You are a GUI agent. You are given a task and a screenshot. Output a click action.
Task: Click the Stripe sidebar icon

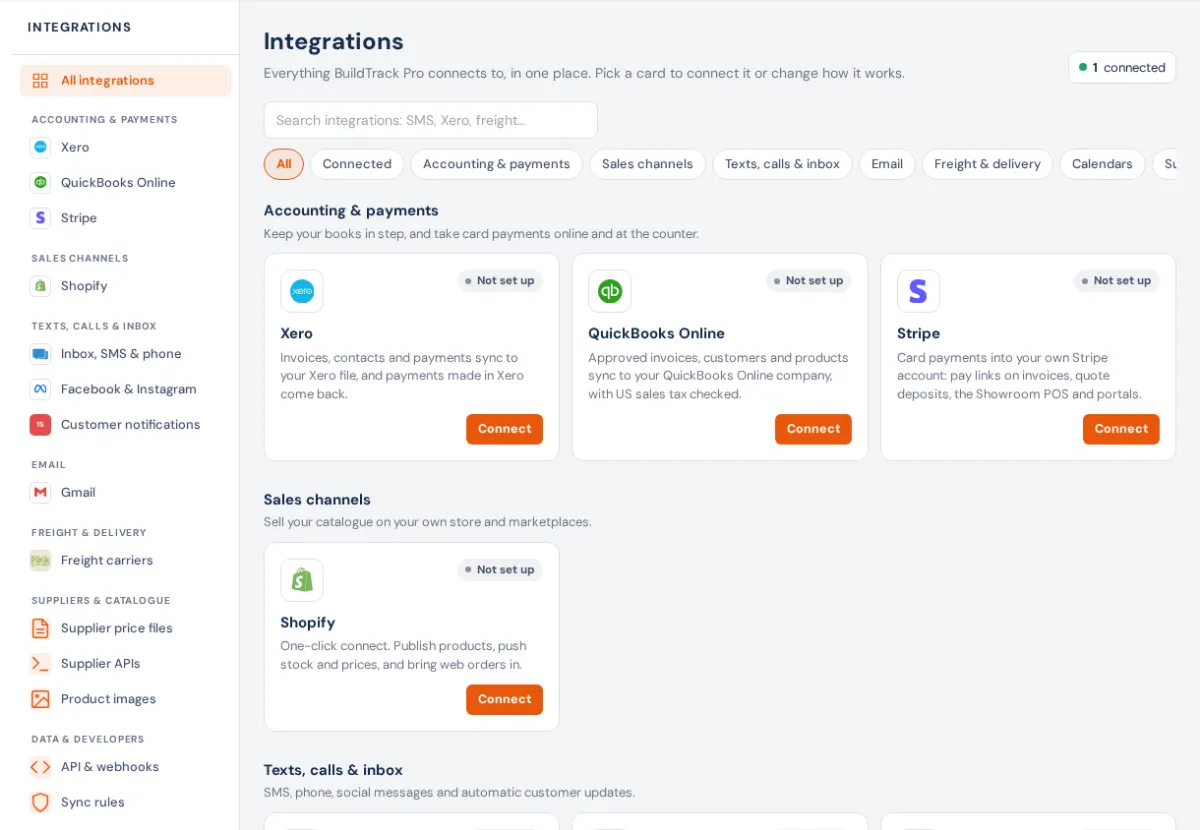pyautogui.click(x=40, y=218)
